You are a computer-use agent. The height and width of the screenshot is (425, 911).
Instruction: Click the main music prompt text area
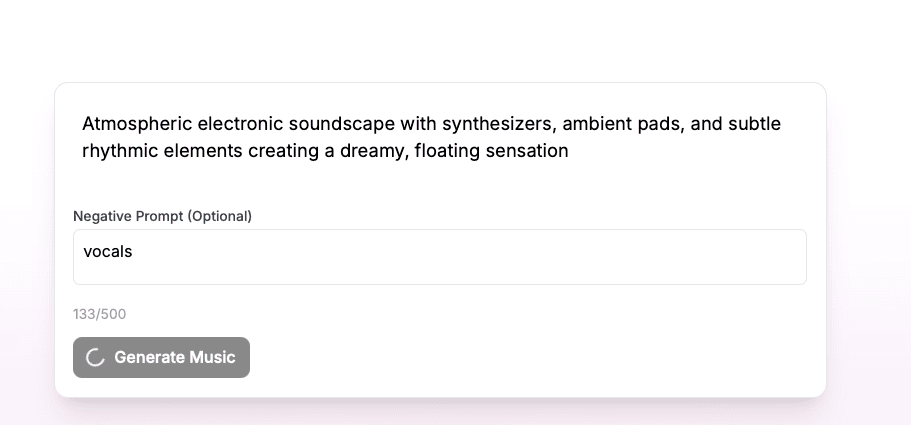point(440,138)
